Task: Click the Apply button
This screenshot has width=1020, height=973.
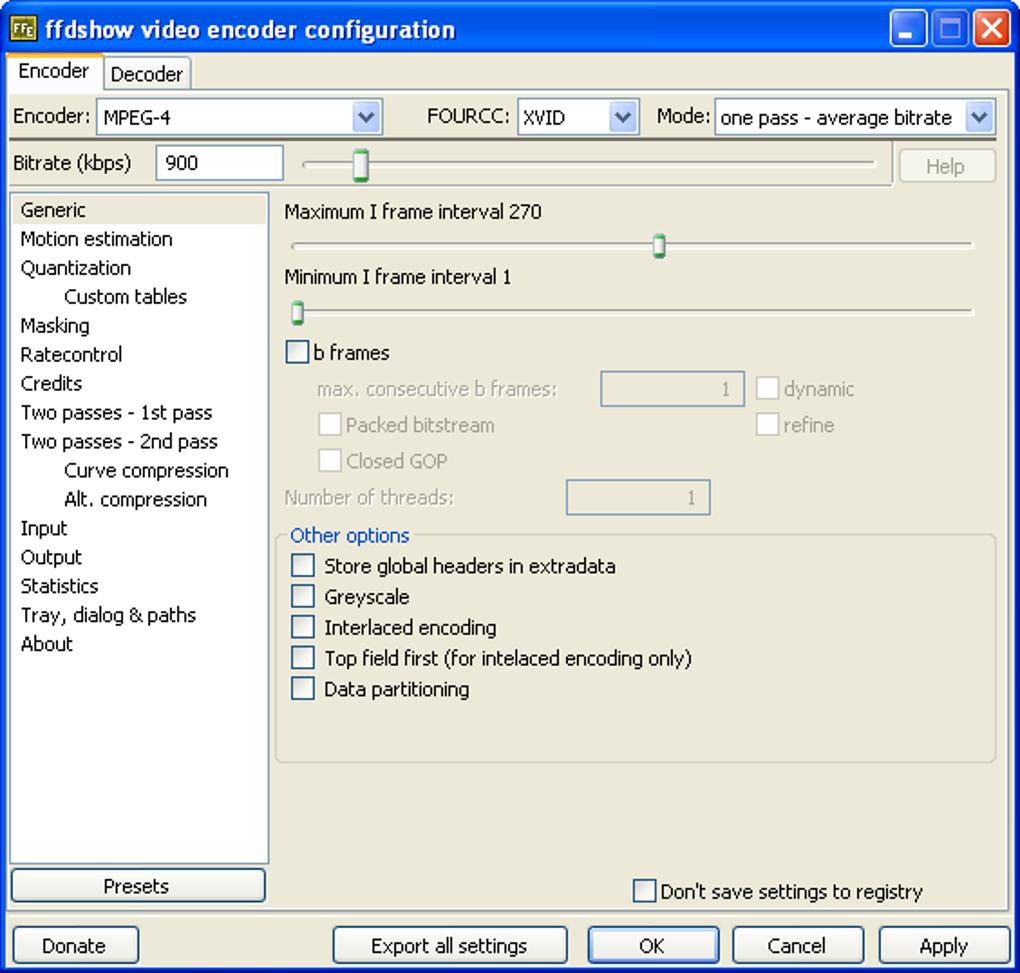Action: pyautogui.click(x=944, y=945)
